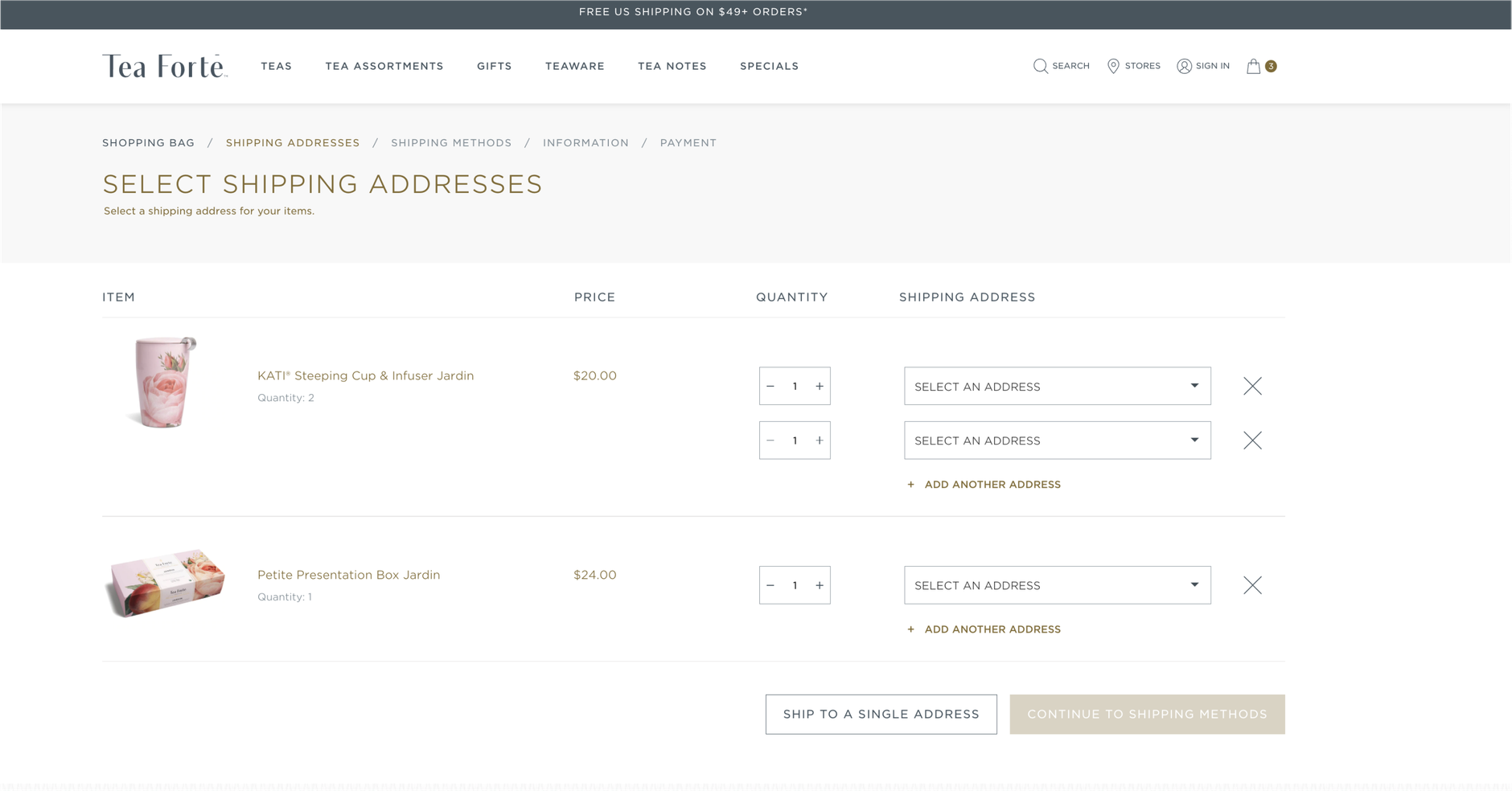Viewport: 1512px width, 791px height.
Task: Click the Stores location pin icon
Action: pos(1113,66)
